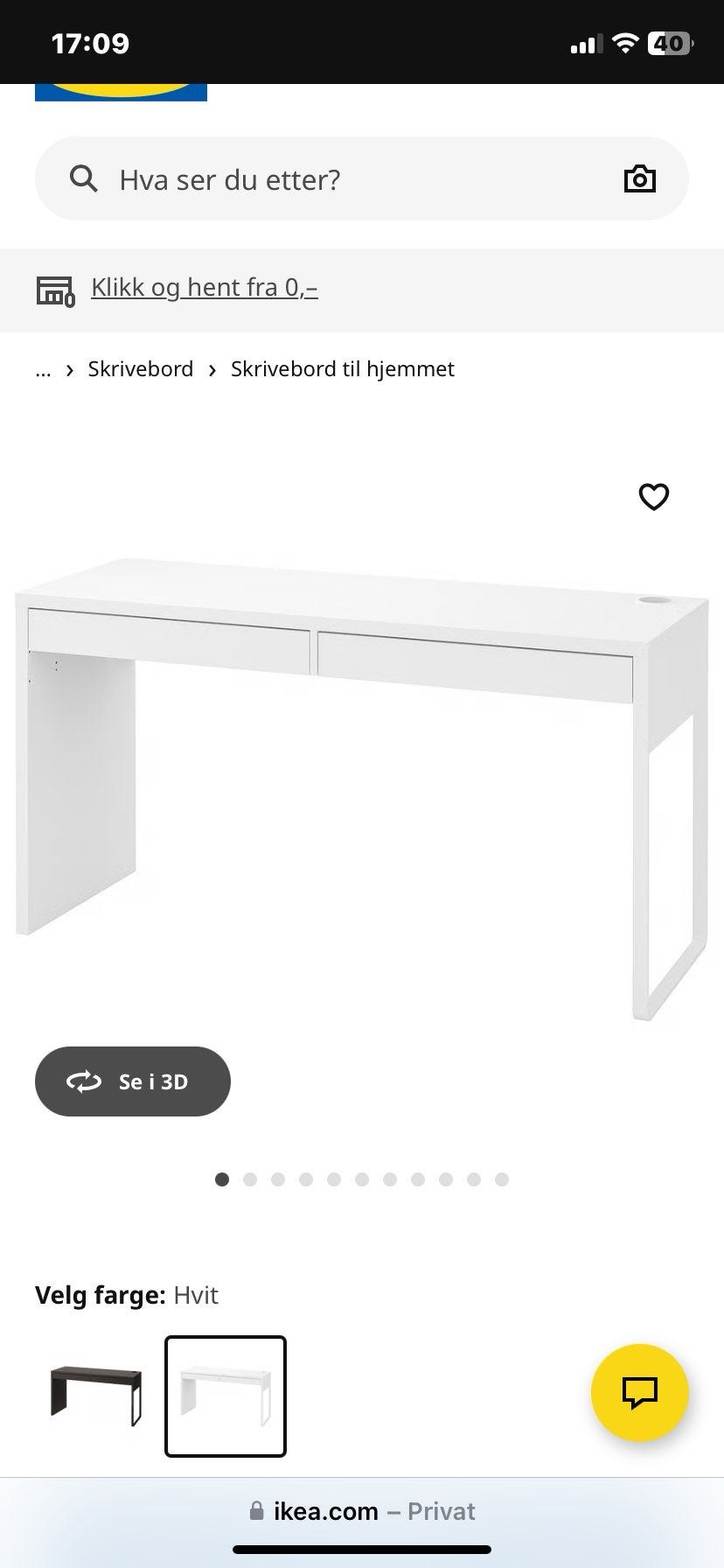Click the Se i 3D button
Viewport: 724px width, 1568px height.
point(133,1081)
